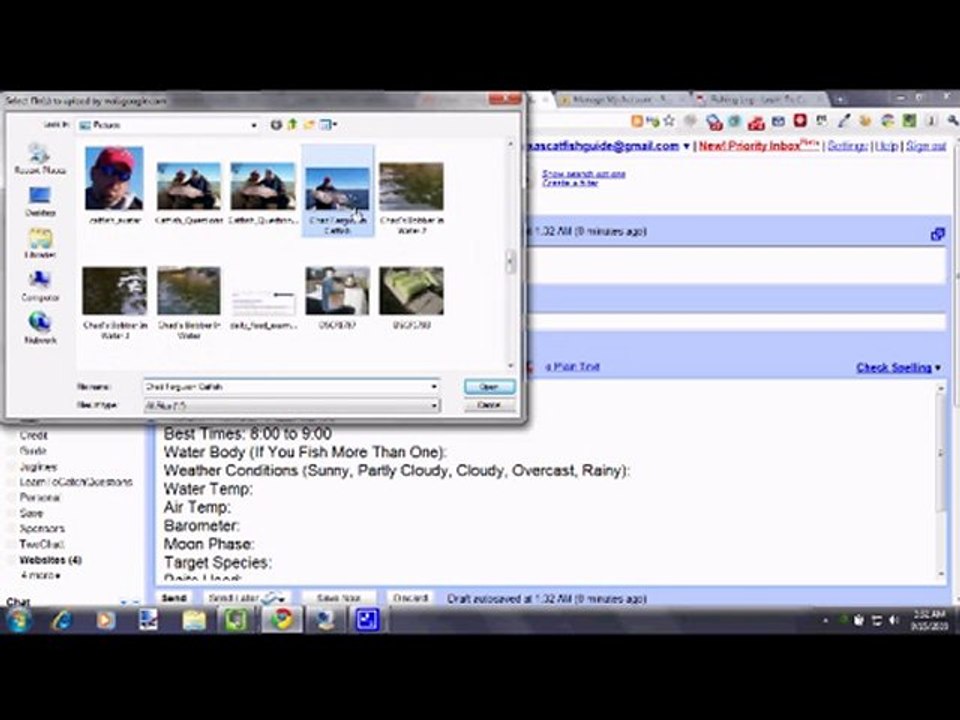
Task: Open the Gmail Settings link
Action: tap(847, 146)
